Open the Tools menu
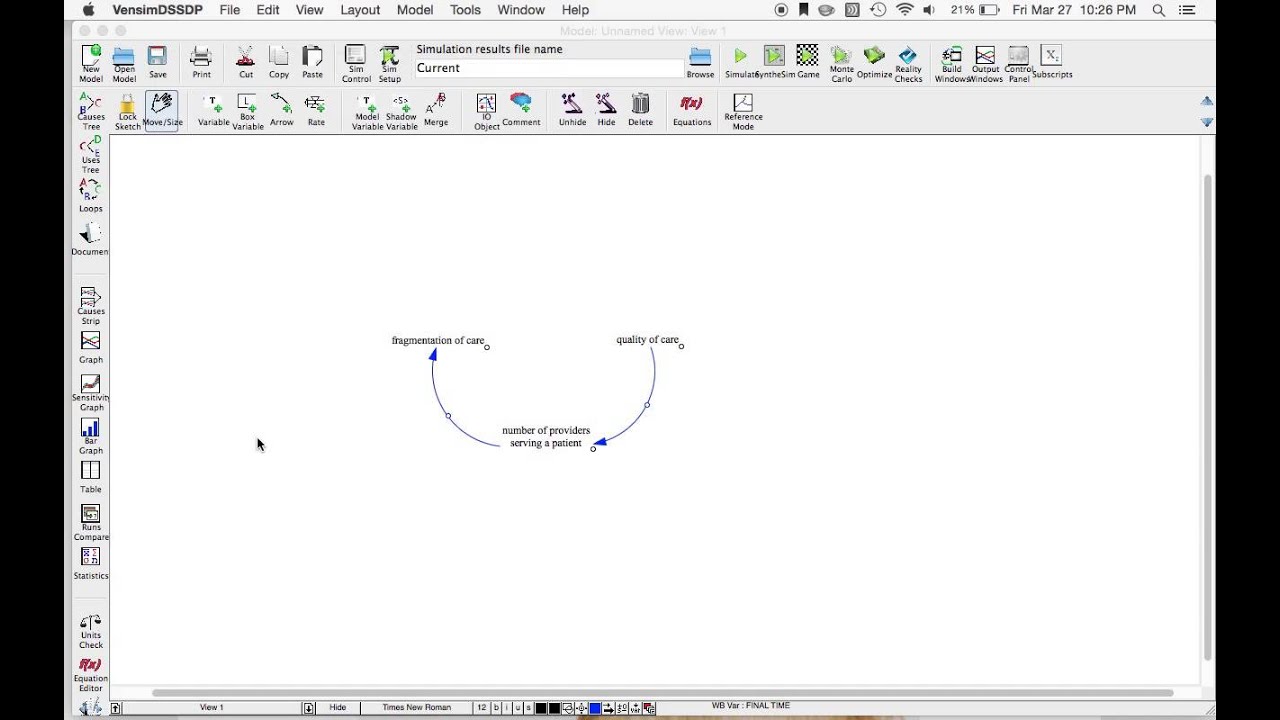 [x=465, y=10]
